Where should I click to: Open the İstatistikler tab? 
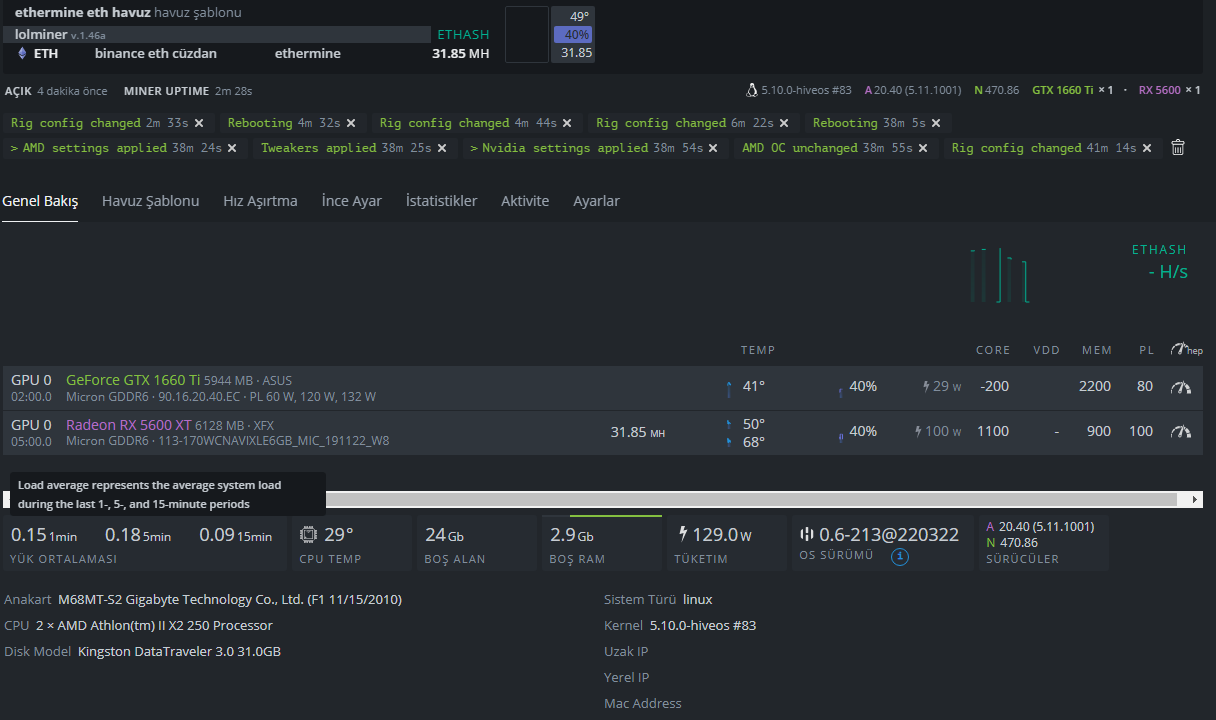tap(441, 201)
